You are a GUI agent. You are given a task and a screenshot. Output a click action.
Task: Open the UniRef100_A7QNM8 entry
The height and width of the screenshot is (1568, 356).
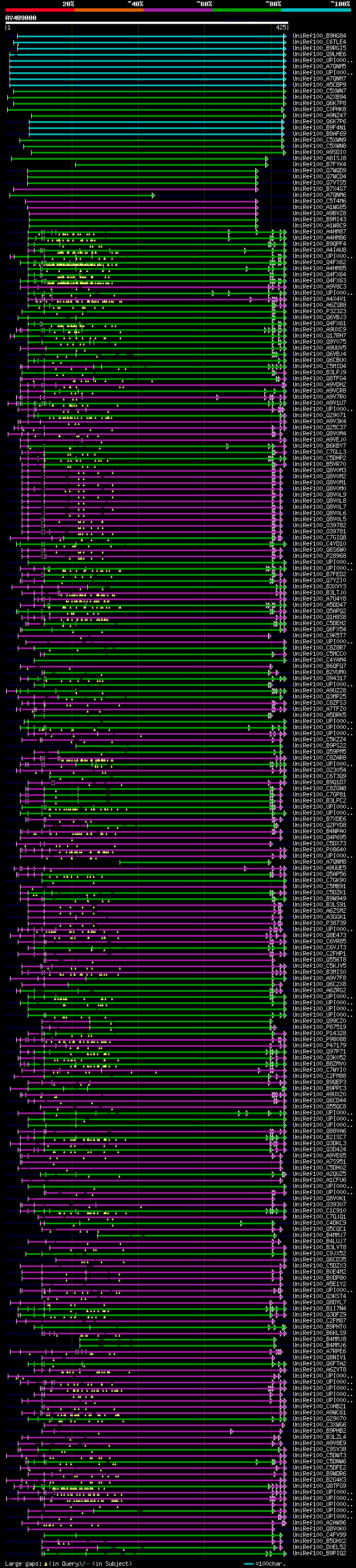pyautogui.click(x=319, y=861)
